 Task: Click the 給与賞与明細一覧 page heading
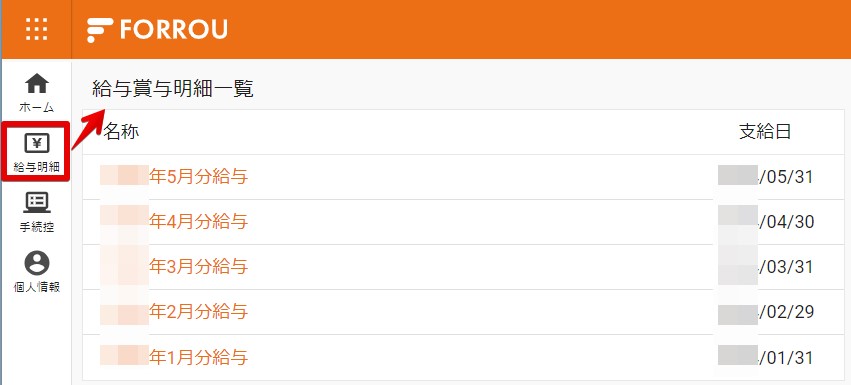(x=173, y=89)
